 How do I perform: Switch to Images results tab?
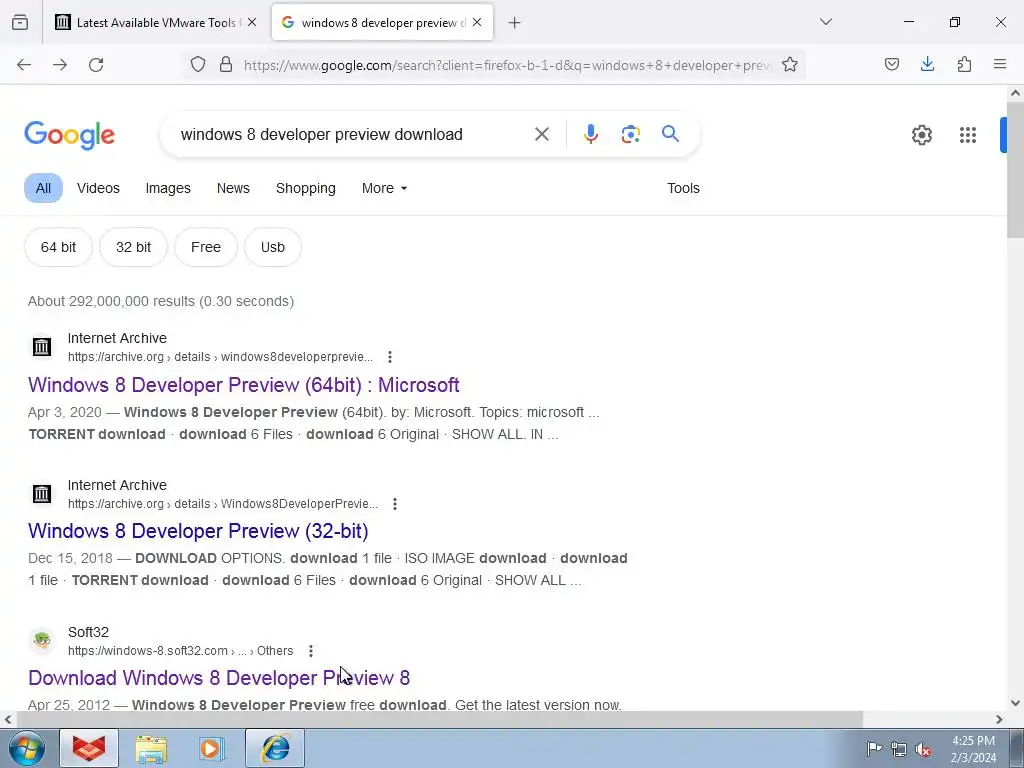168,188
